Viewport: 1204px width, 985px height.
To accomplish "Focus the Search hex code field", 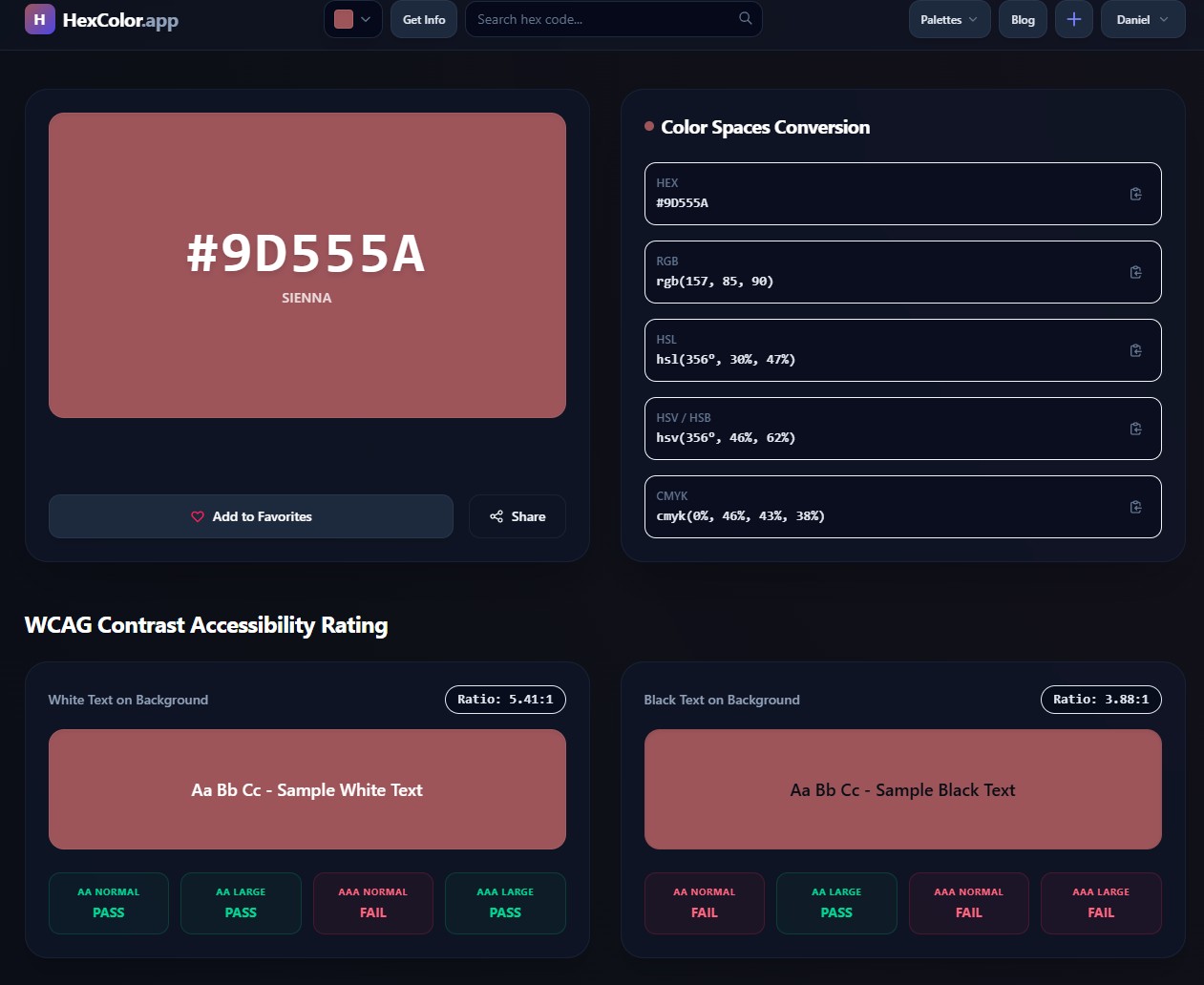I will click(614, 19).
